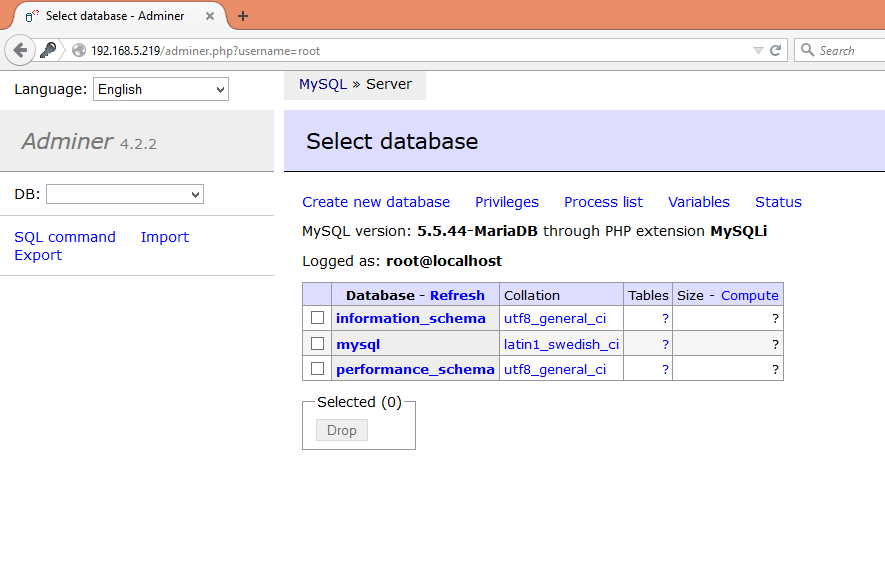Screen dimensions: 885x585
Task: Click Create new database
Action: click(x=376, y=202)
